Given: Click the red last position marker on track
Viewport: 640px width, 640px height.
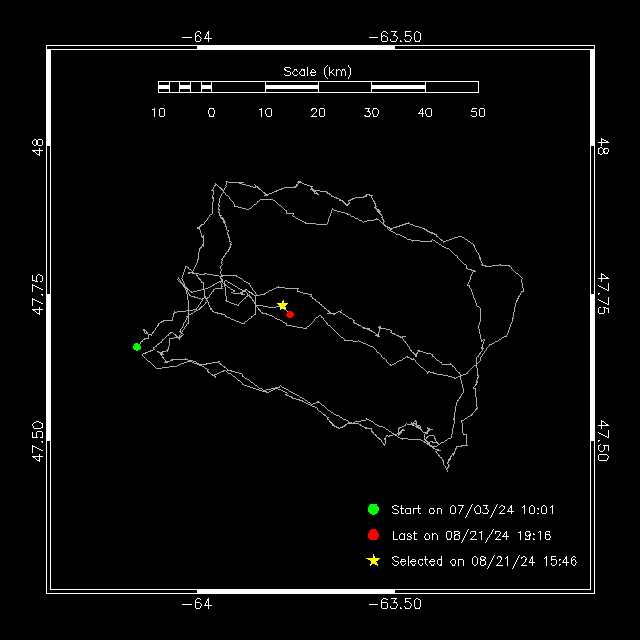Looking at the screenshot, I should [290, 314].
